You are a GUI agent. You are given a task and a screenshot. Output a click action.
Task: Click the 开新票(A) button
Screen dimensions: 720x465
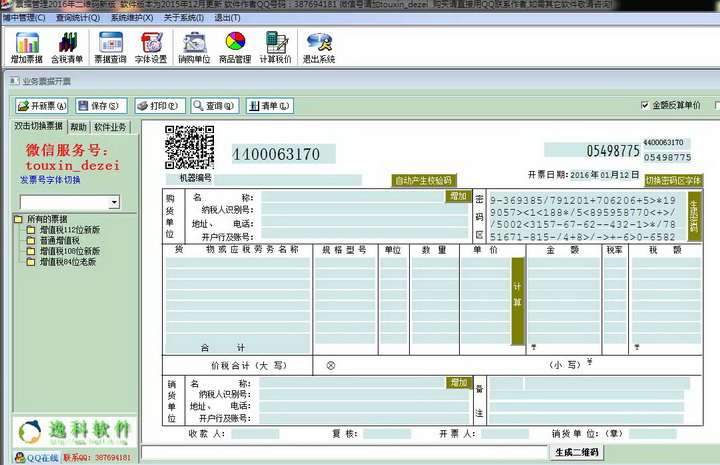coord(41,106)
